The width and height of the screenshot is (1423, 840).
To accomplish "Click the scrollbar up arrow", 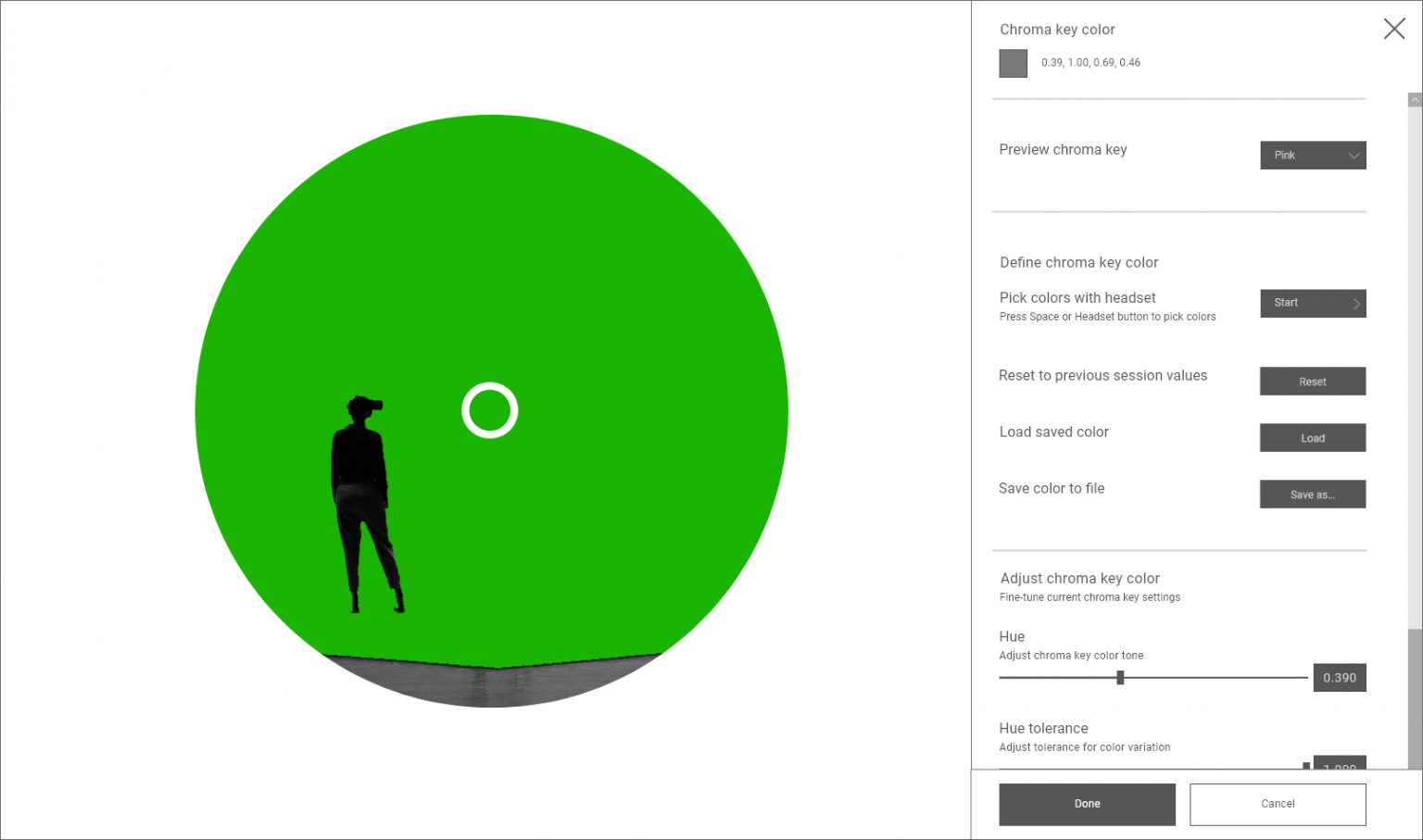I will (x=1415, y=99).
